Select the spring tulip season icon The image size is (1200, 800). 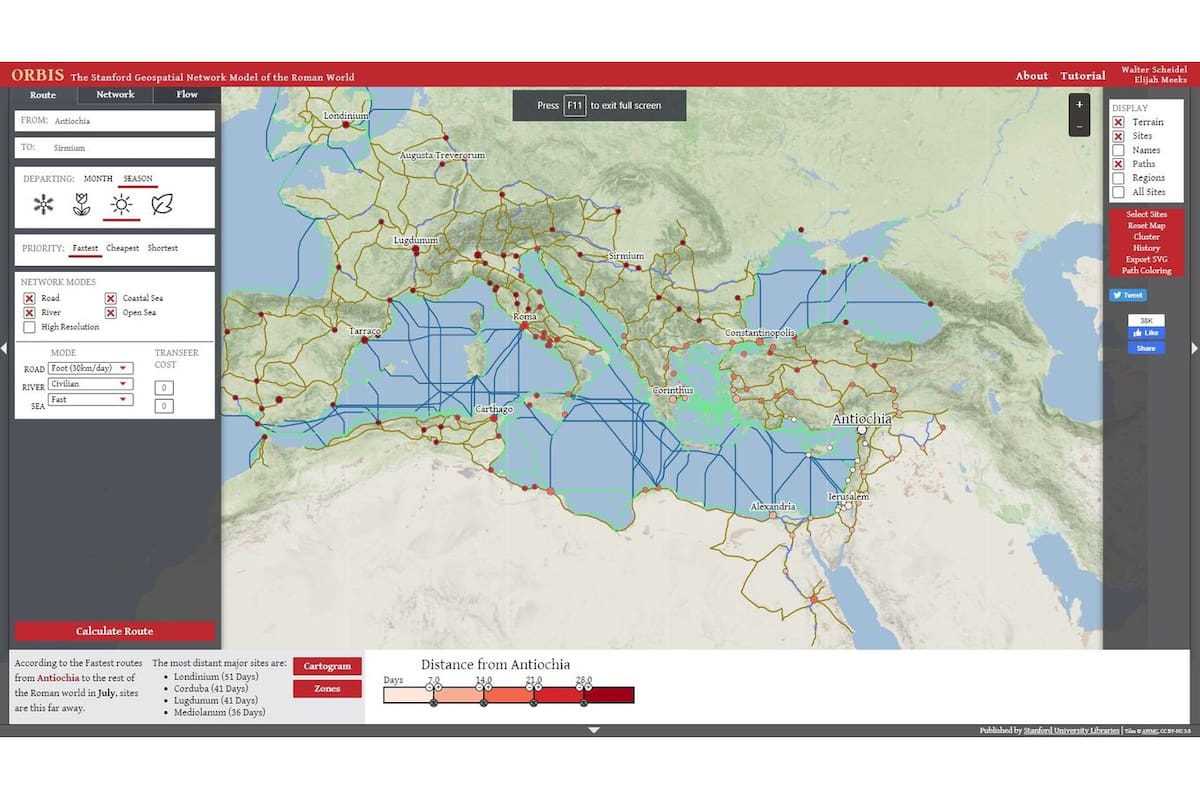pos(82,205)
